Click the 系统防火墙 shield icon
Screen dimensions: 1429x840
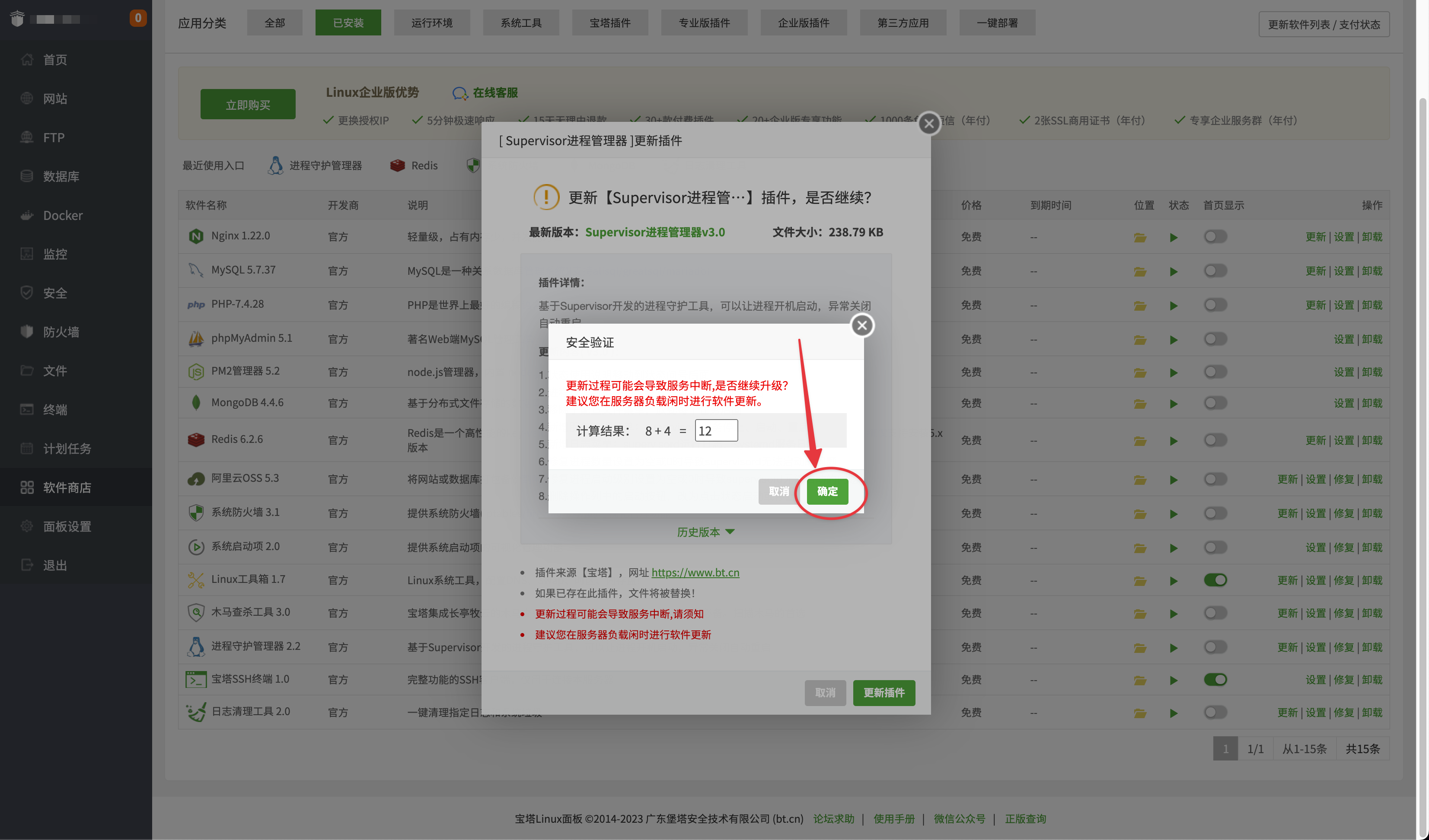tap(196, 512)
